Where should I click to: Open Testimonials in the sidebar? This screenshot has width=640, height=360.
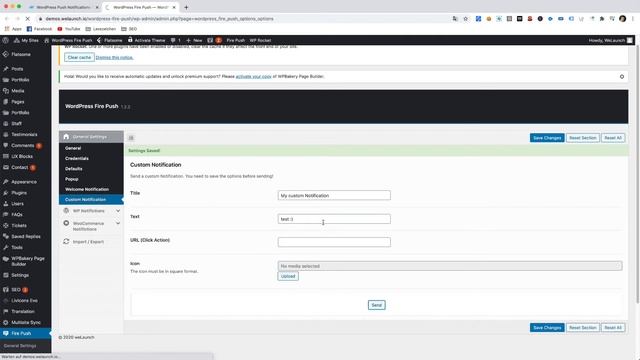click(x=25, y=134)
